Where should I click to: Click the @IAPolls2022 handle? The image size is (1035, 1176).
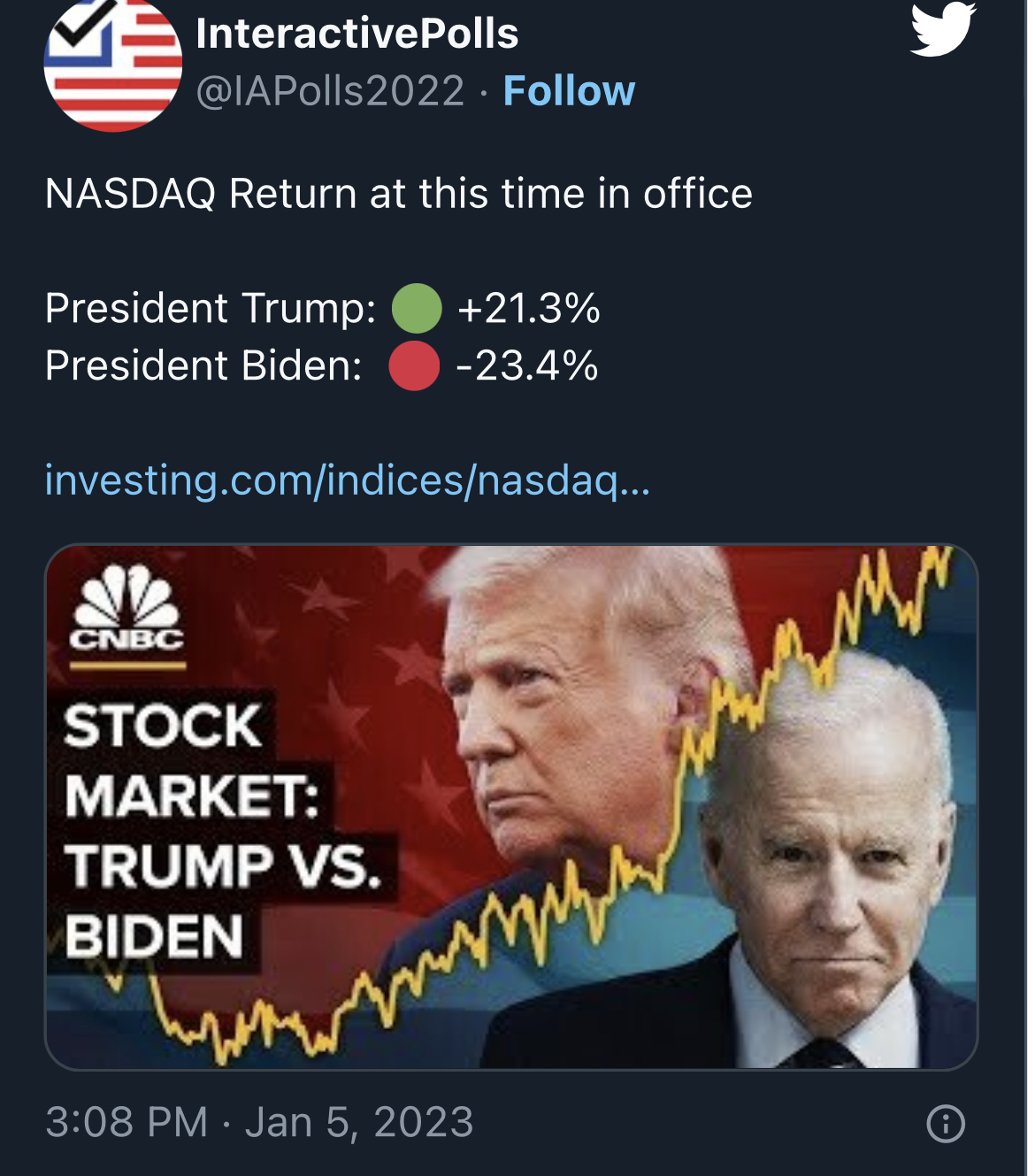[330, 90]
